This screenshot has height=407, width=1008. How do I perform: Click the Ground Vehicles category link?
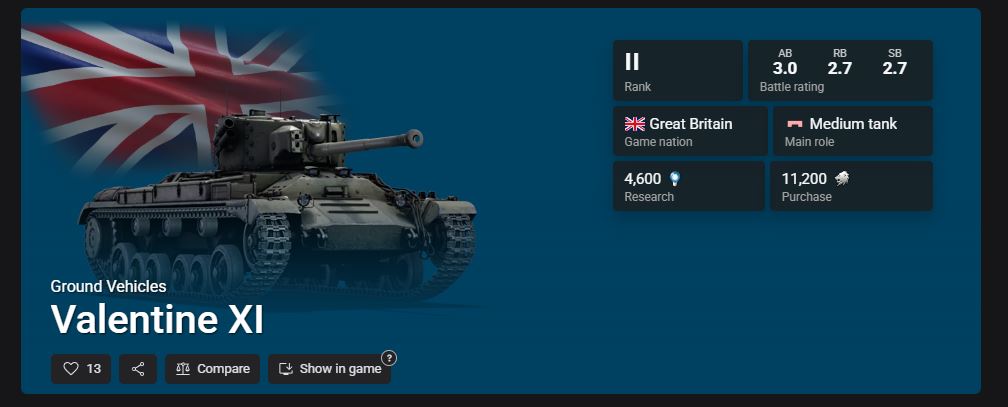point(109,286)
